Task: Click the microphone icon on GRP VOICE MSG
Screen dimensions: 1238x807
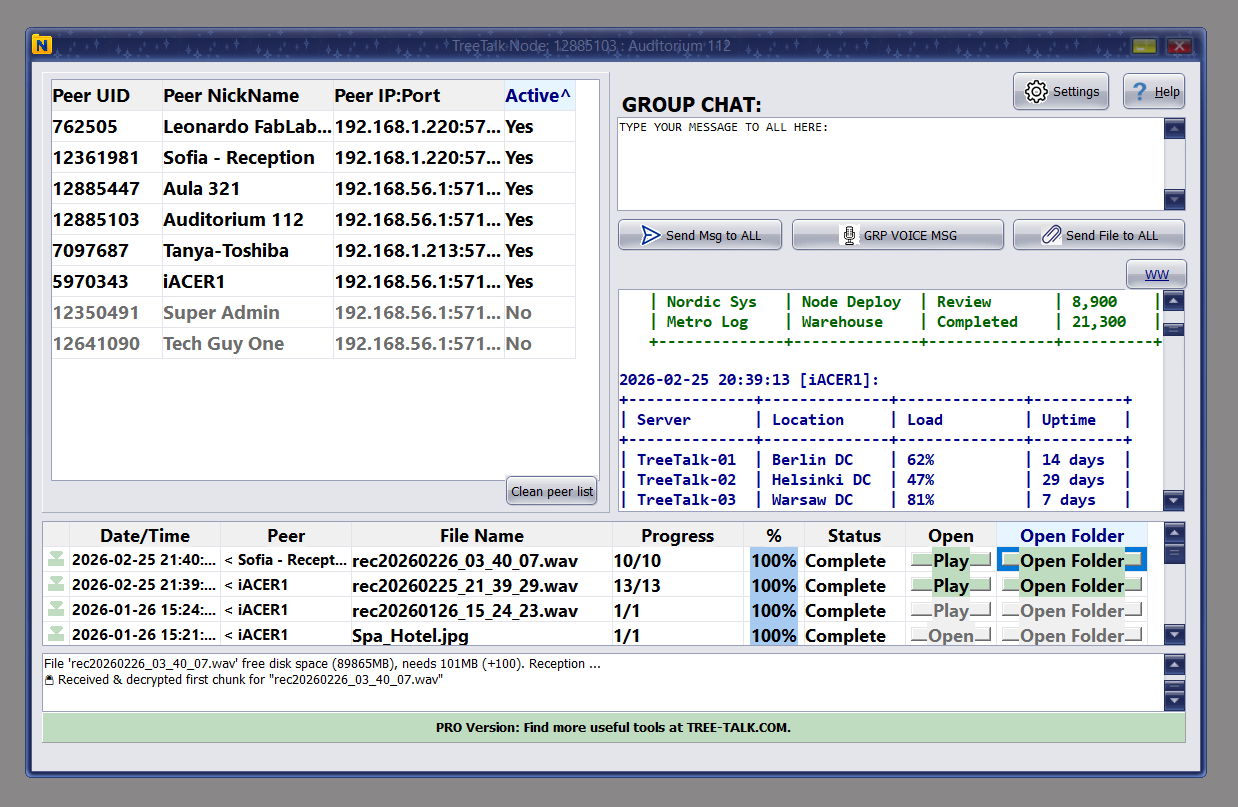Action: pos(849,234)
